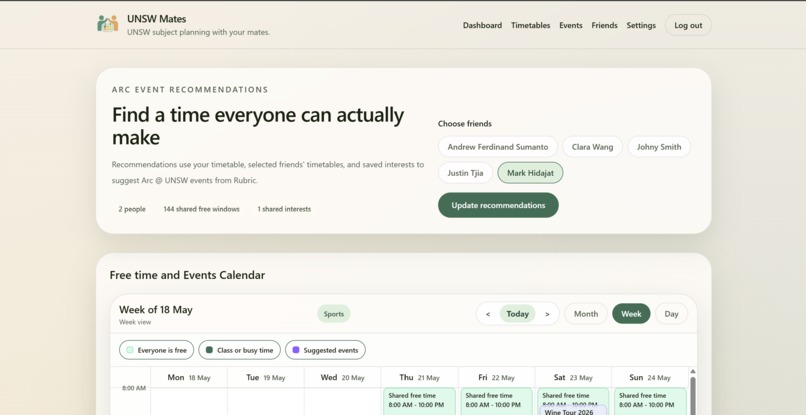Select friend Clara Wang

pyautogui.click(x=592, y=147)
